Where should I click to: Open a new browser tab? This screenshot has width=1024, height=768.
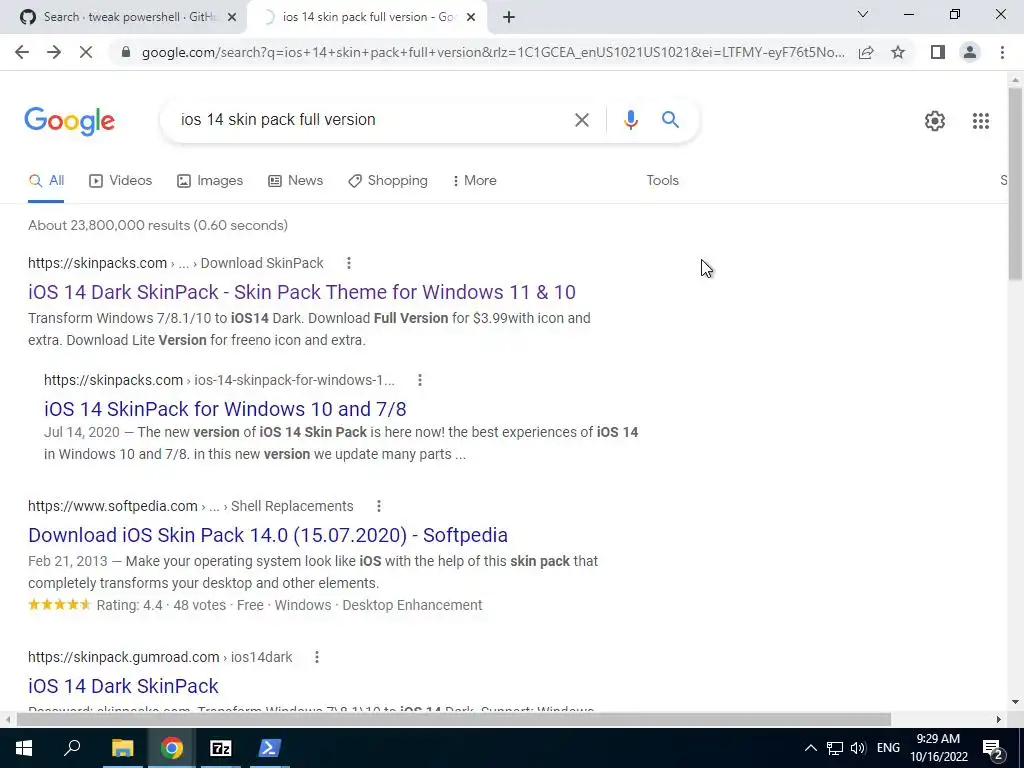pos(509,18)
